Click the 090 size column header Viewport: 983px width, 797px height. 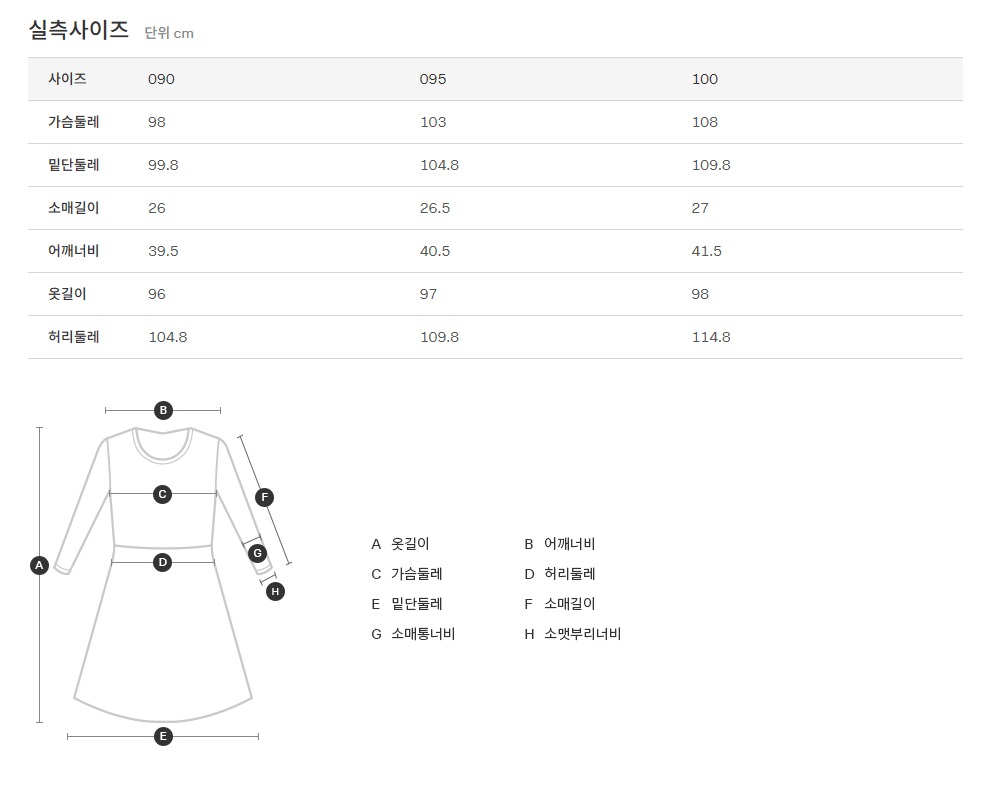pos(161,79)
